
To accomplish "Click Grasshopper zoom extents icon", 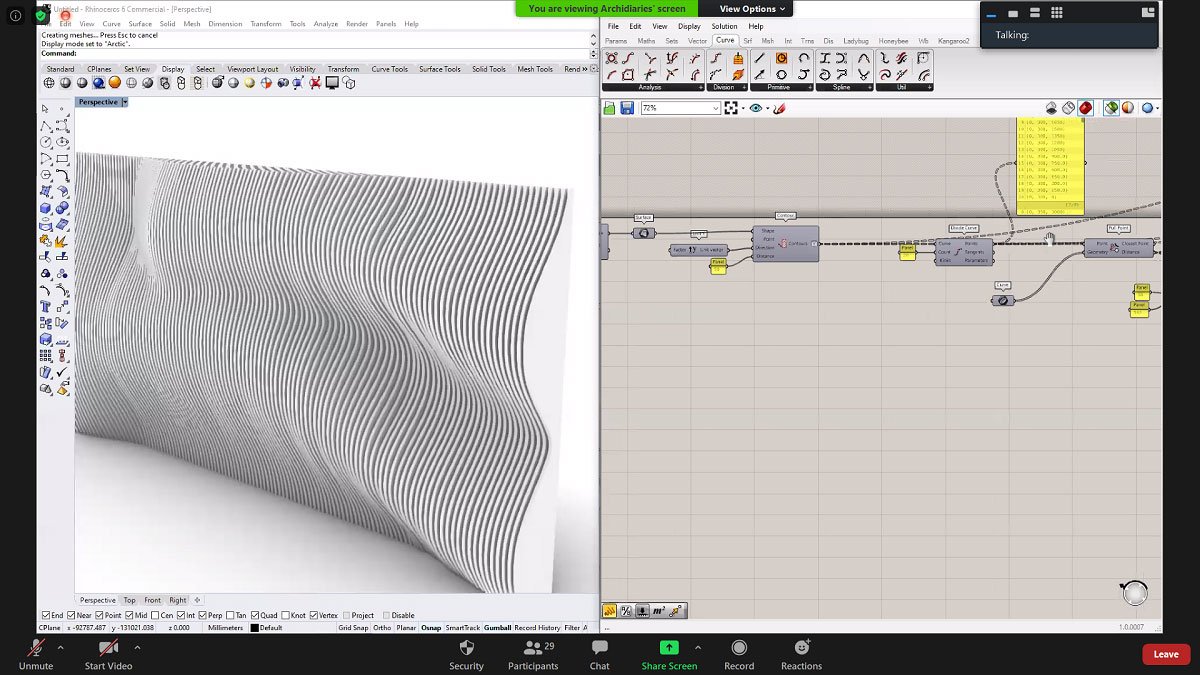I will pos(731,108).
